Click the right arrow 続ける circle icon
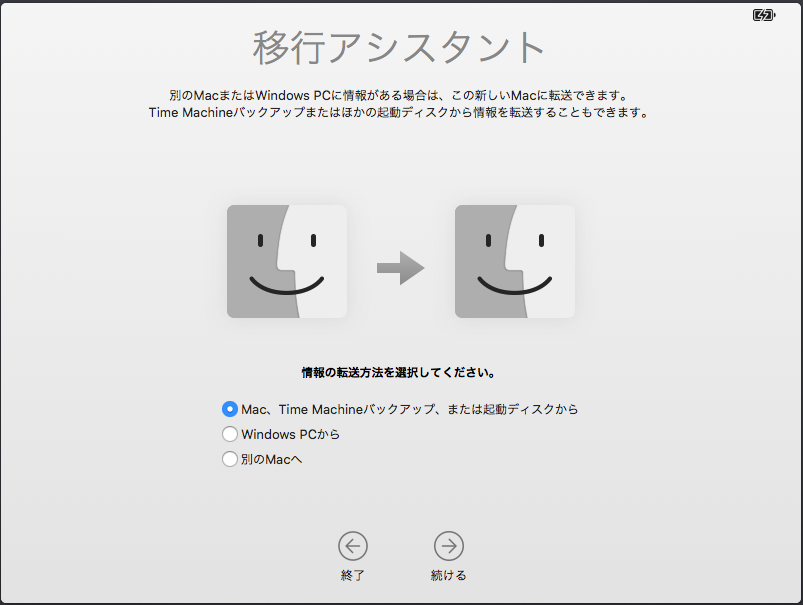 coord(449,546)
